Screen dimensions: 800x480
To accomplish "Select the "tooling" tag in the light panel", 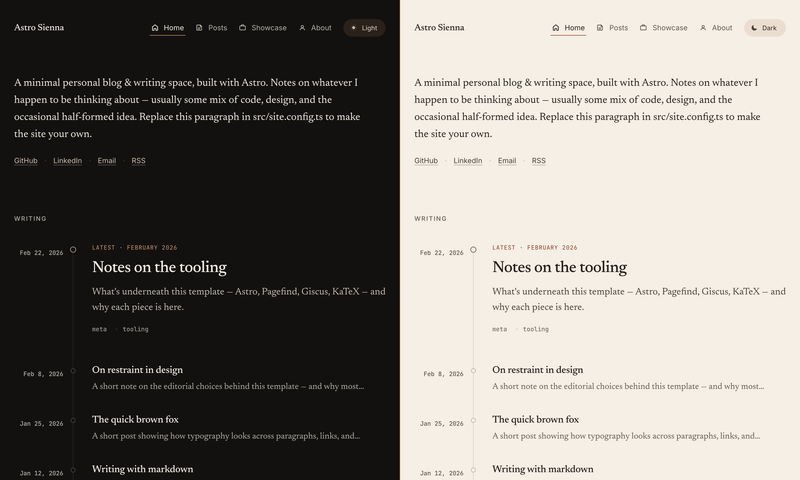I will click(536, 330).
